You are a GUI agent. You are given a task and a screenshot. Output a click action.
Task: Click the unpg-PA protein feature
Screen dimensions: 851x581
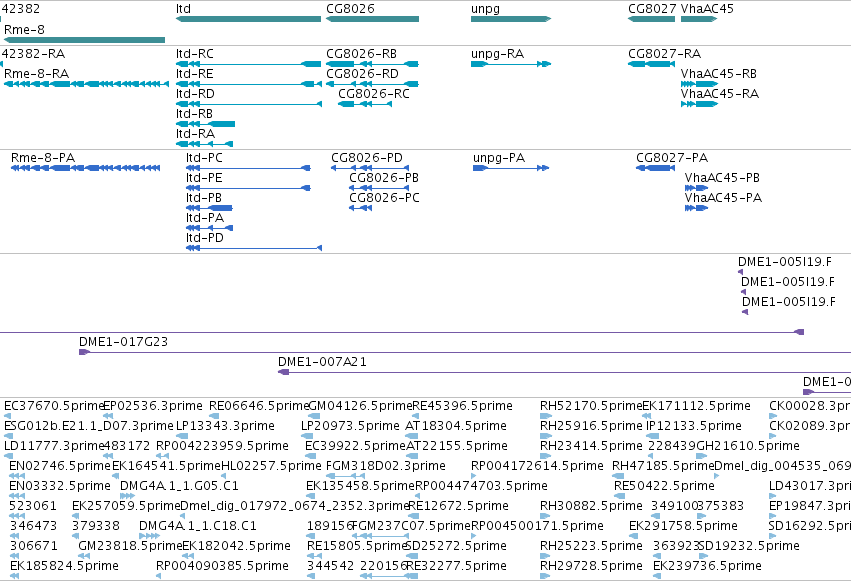tap(511, 168)
